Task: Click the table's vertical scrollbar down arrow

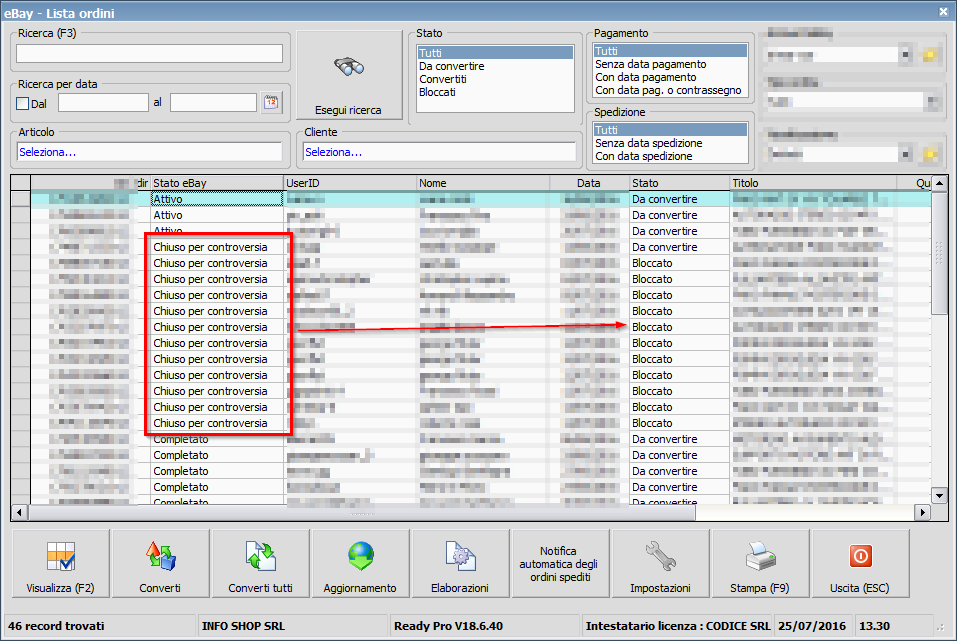Action: pyautogui.click(x=939, y=496)
